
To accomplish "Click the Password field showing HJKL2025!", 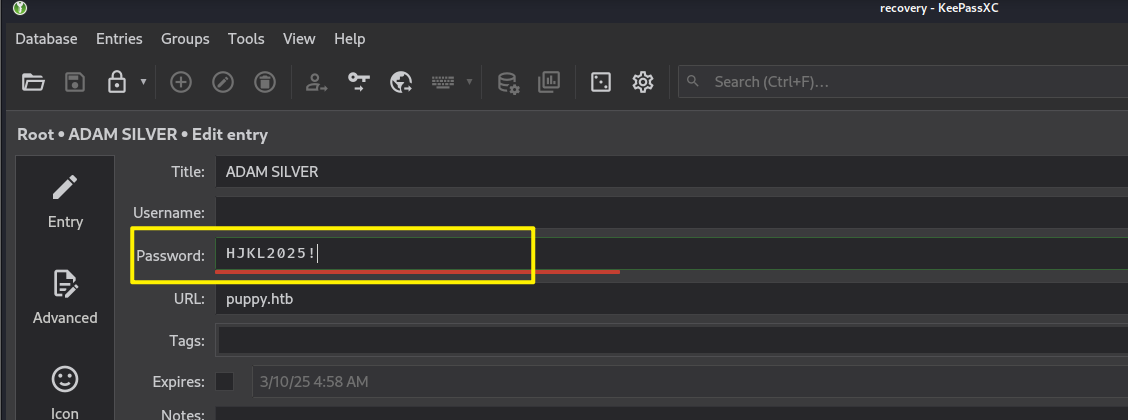I will (x=671, y=253).
